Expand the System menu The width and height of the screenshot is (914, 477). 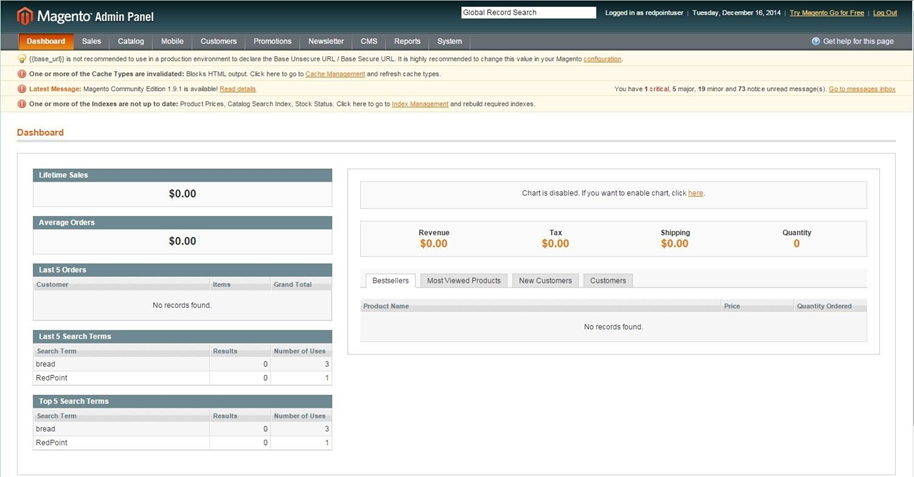449,41
